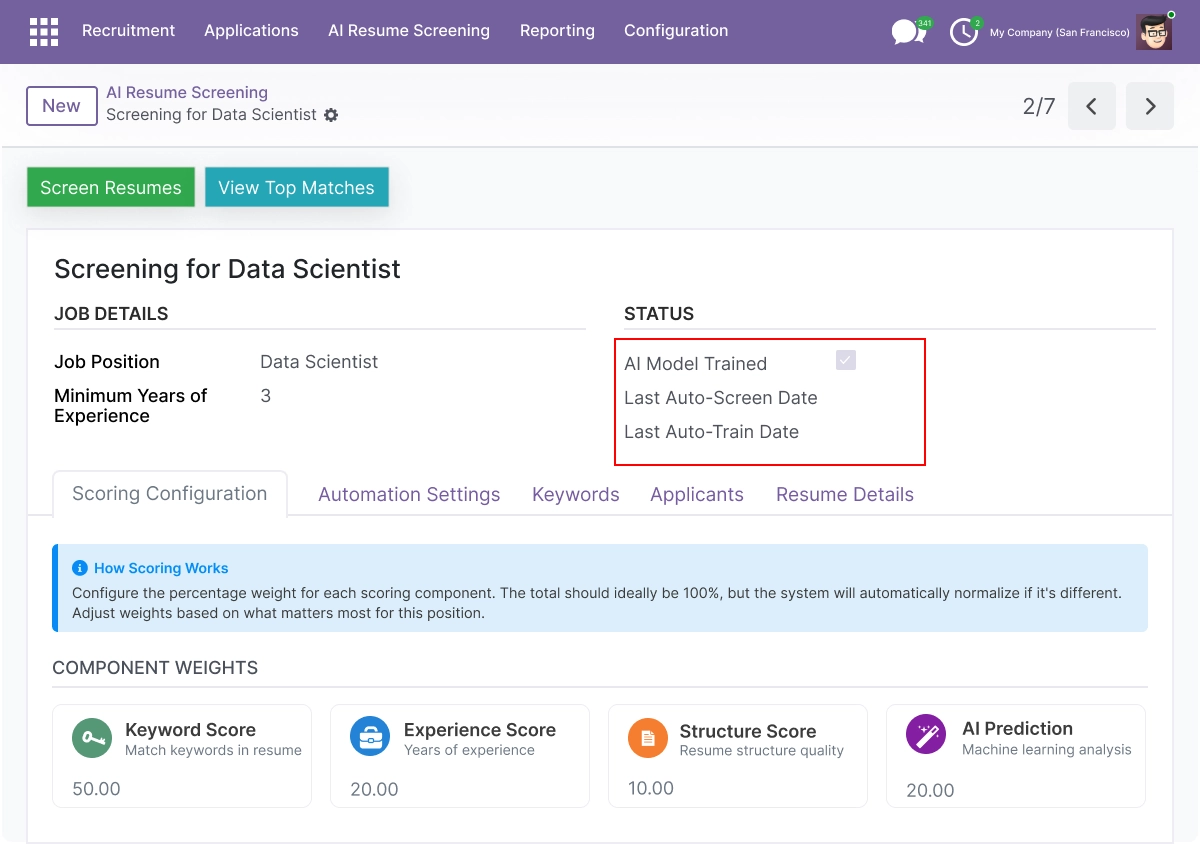
Task: Click the Job Position value Data Scientist
Action: tap(319, 362)
